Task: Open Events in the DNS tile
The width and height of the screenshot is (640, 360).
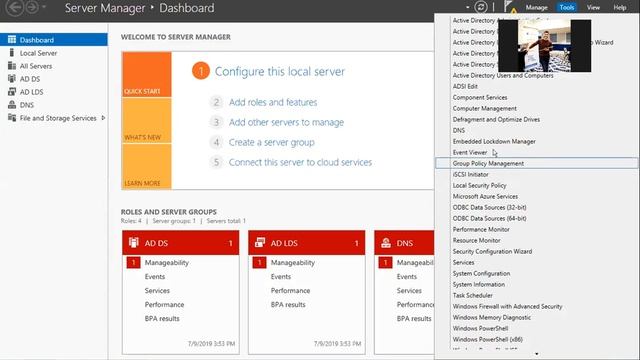Action: tap(407, 277)
